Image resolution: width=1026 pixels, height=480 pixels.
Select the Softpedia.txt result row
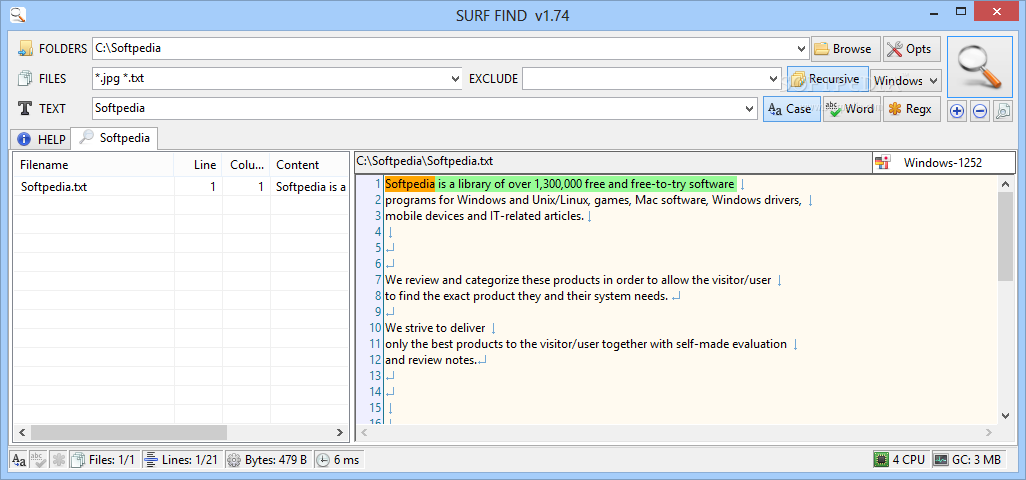(x=181, y=187)
